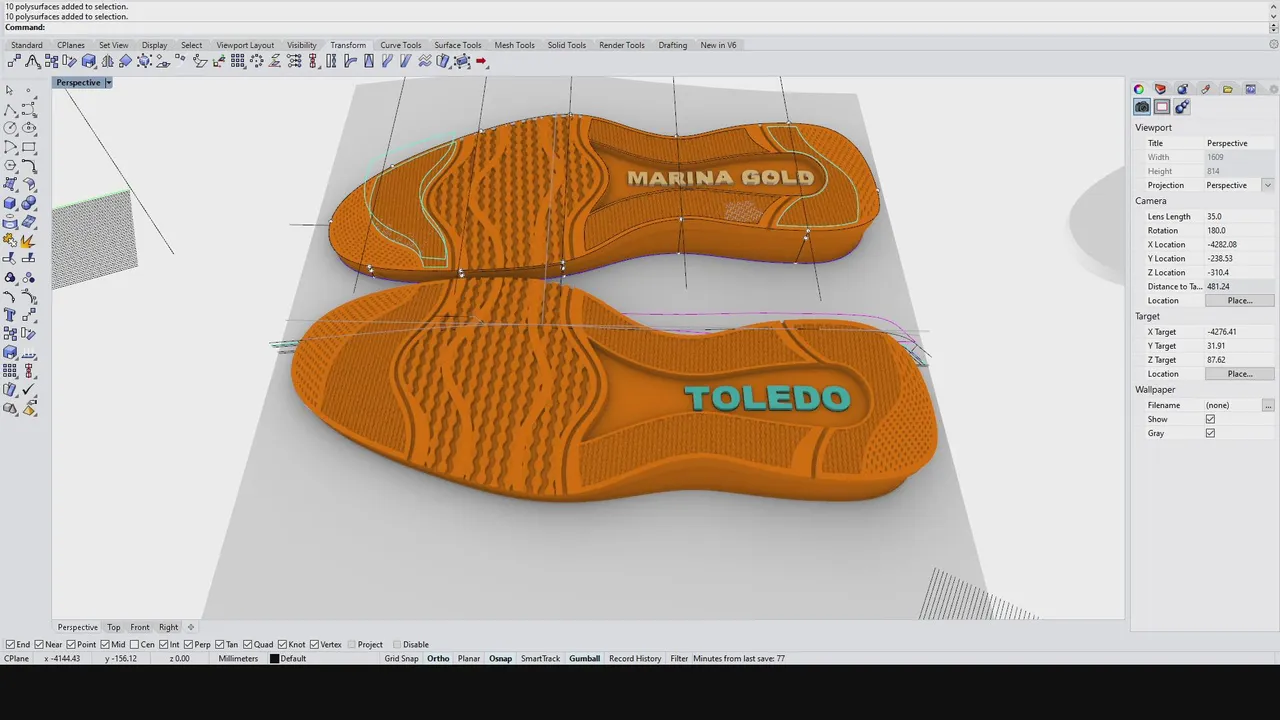
Task: Open the Layers panel tab icon
Action: click(x=1161, y=89)
